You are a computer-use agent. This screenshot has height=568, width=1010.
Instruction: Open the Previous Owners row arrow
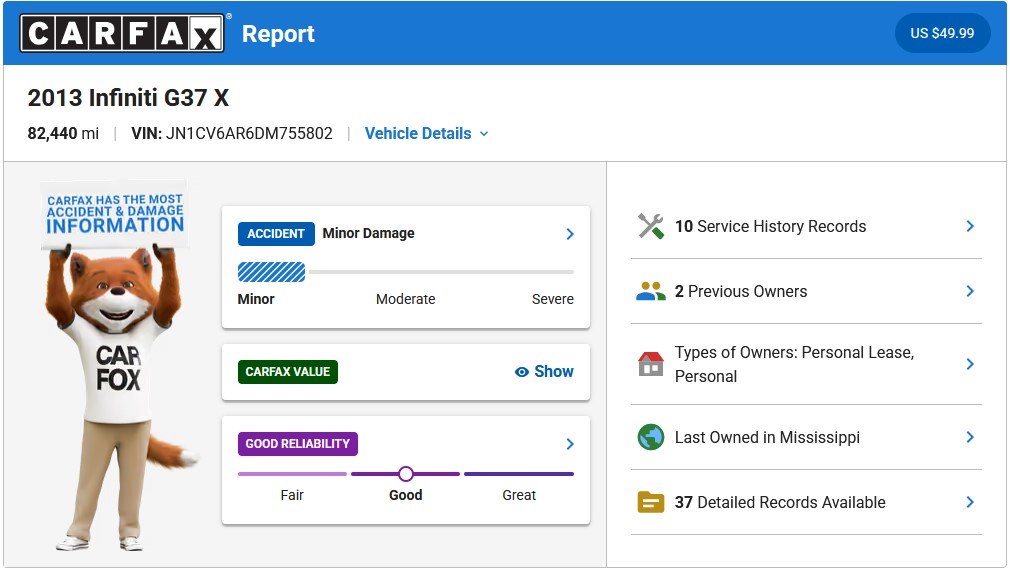pos(970,291)
